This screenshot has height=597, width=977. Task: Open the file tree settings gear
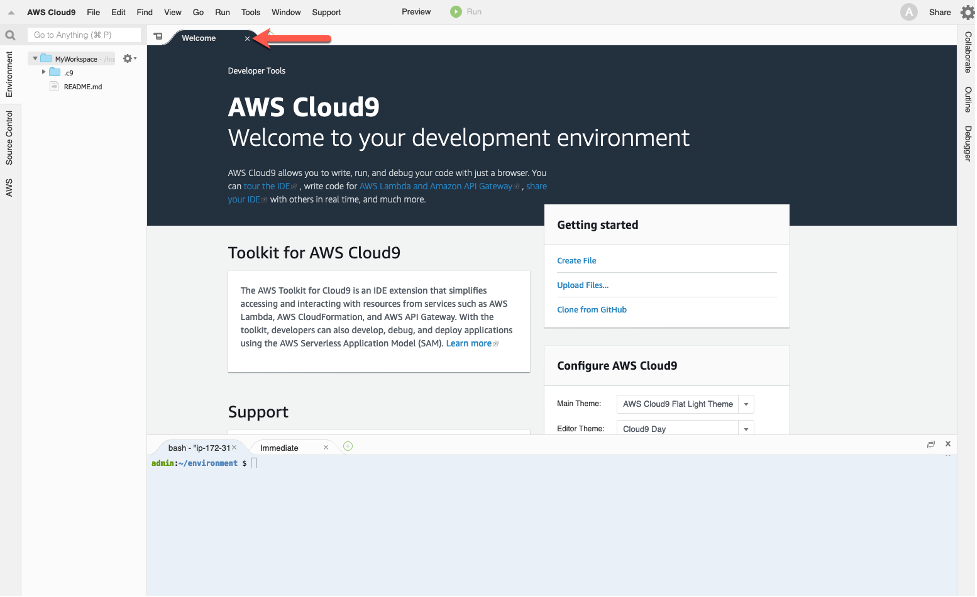click(x=127, y=59)
